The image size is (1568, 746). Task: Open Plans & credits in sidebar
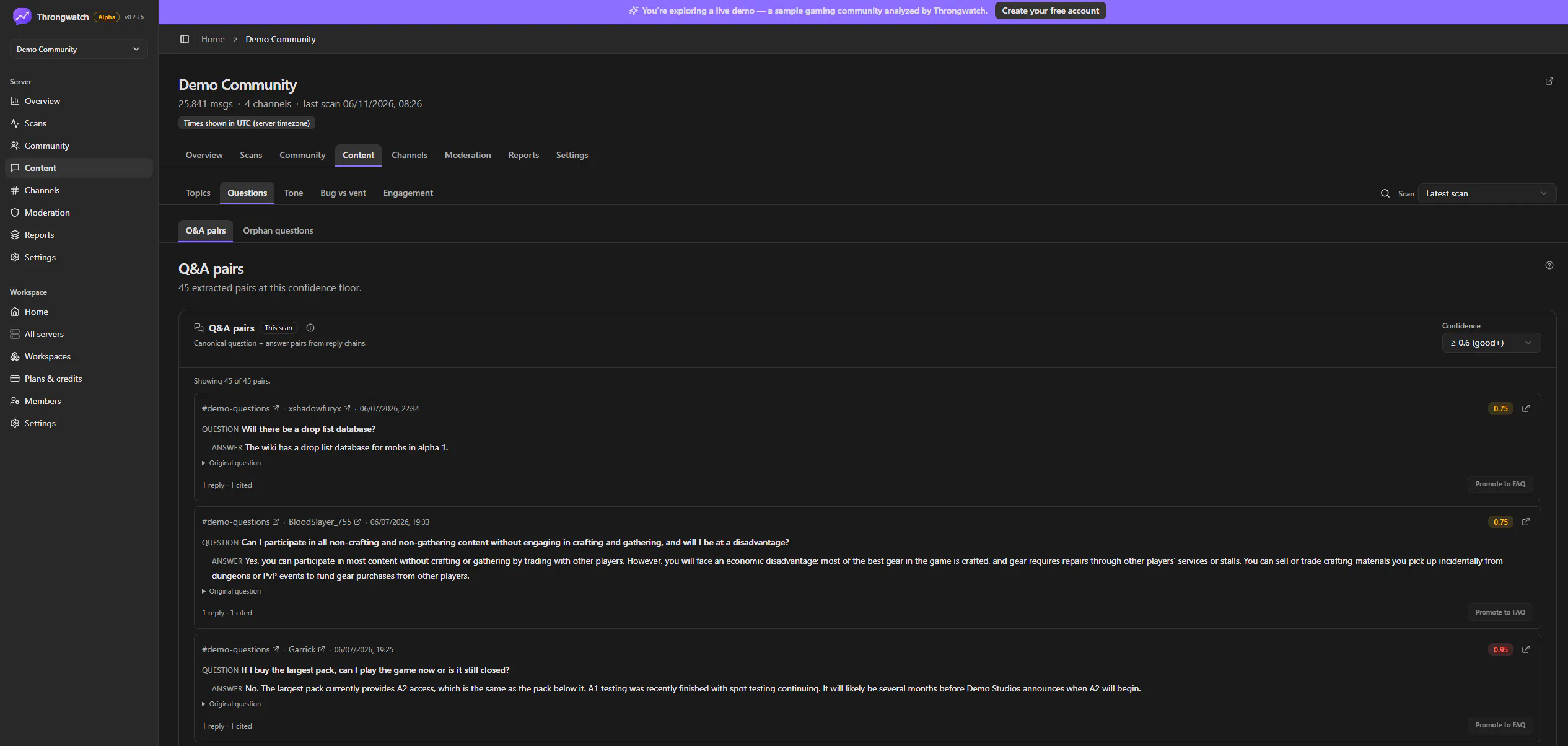(79, 379)
